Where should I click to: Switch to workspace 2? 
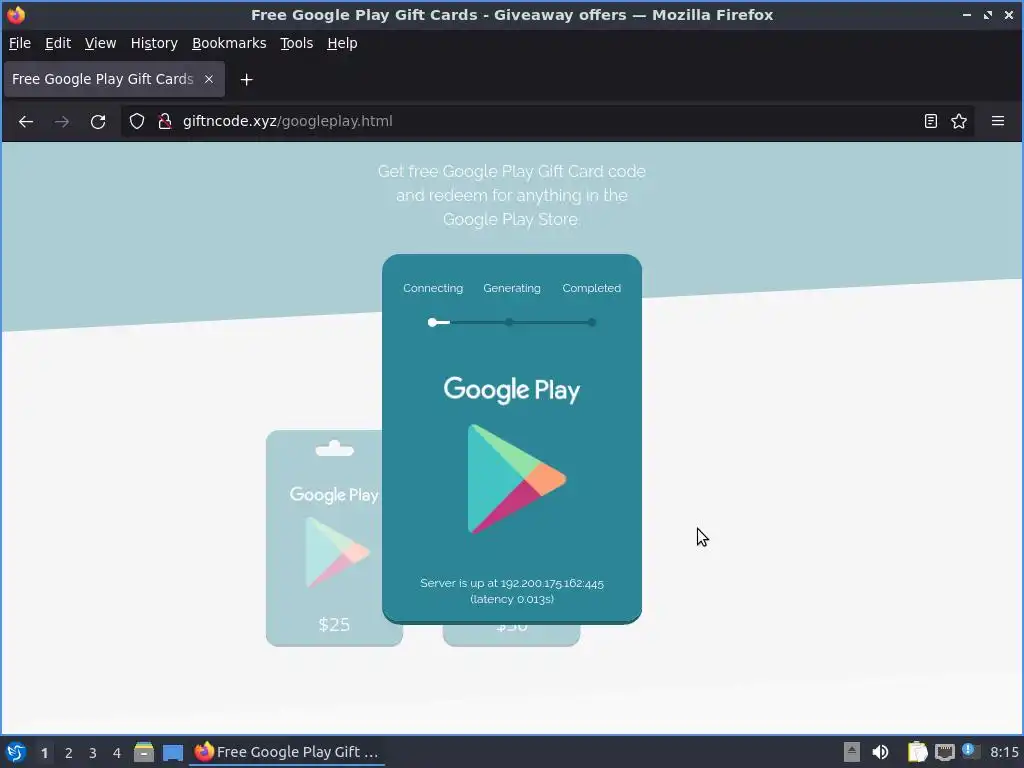69,753
